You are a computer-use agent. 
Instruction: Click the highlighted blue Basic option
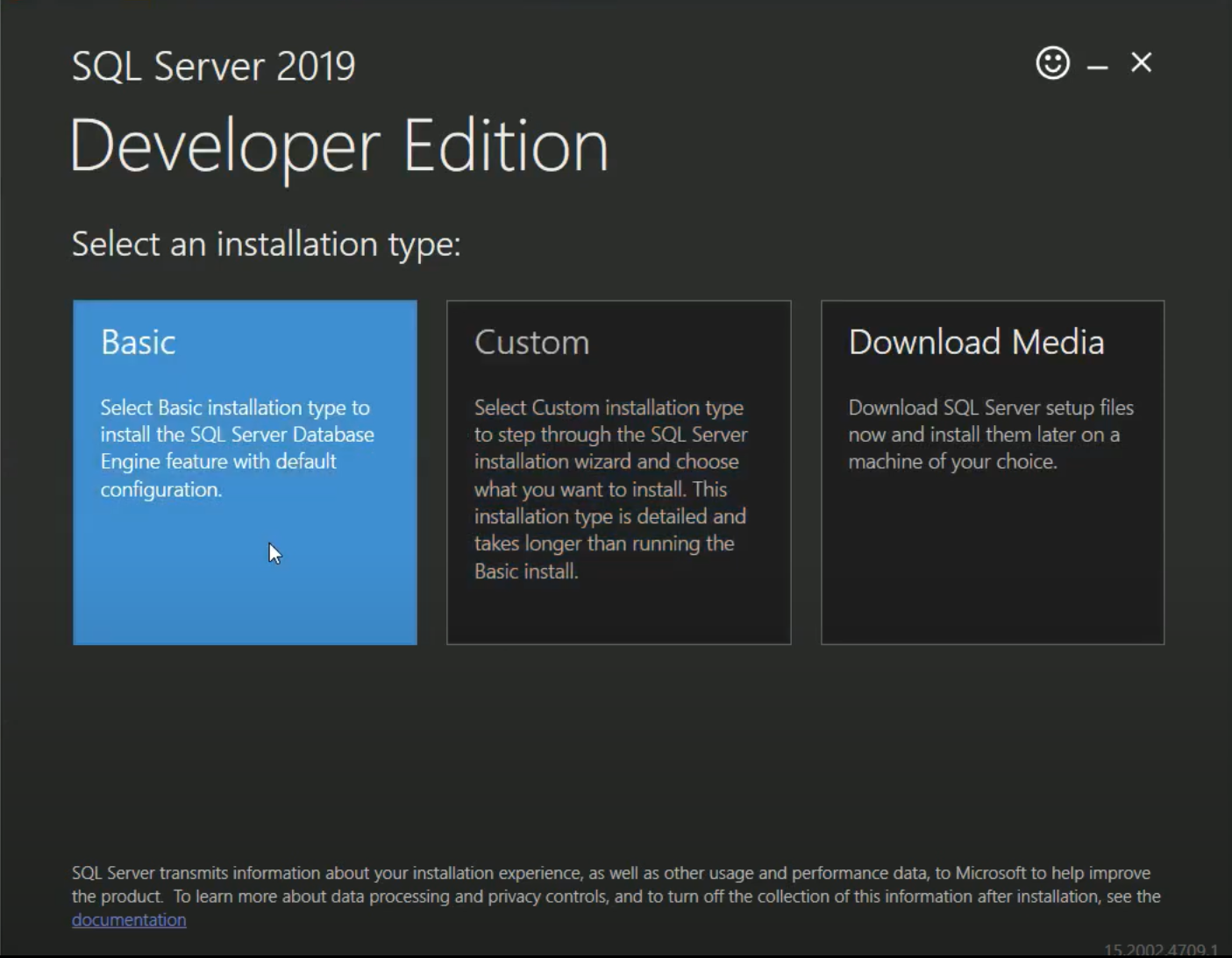click(x=245, y=472)
